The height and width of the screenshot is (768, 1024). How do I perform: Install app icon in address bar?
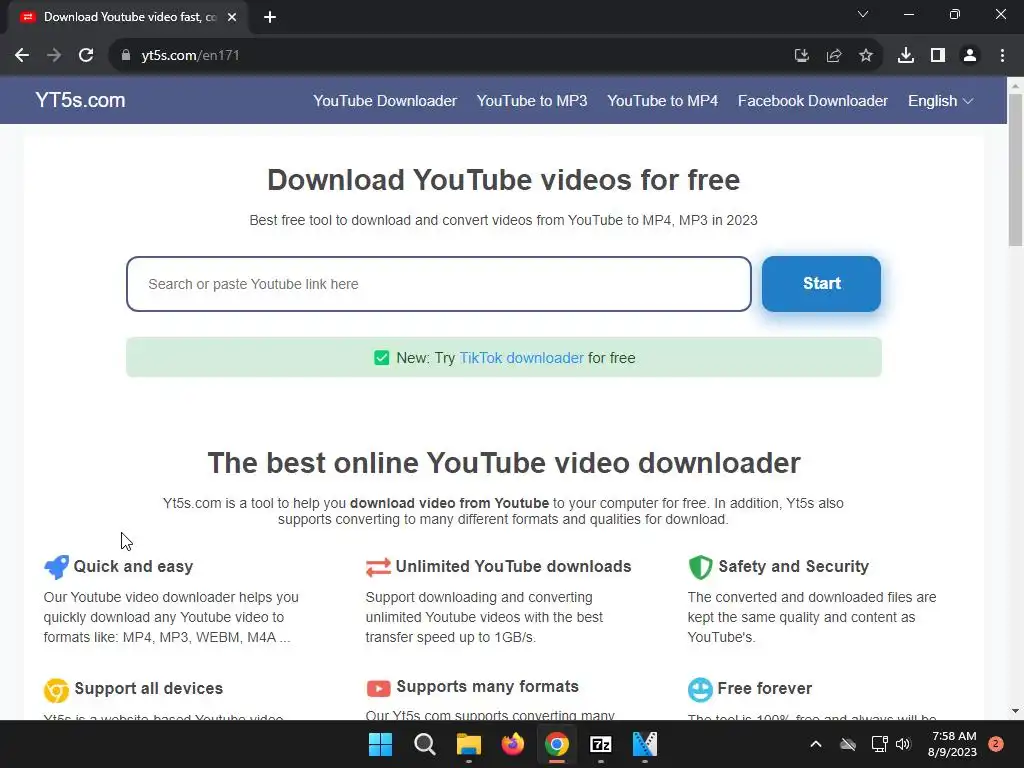(x=802, y=56)
